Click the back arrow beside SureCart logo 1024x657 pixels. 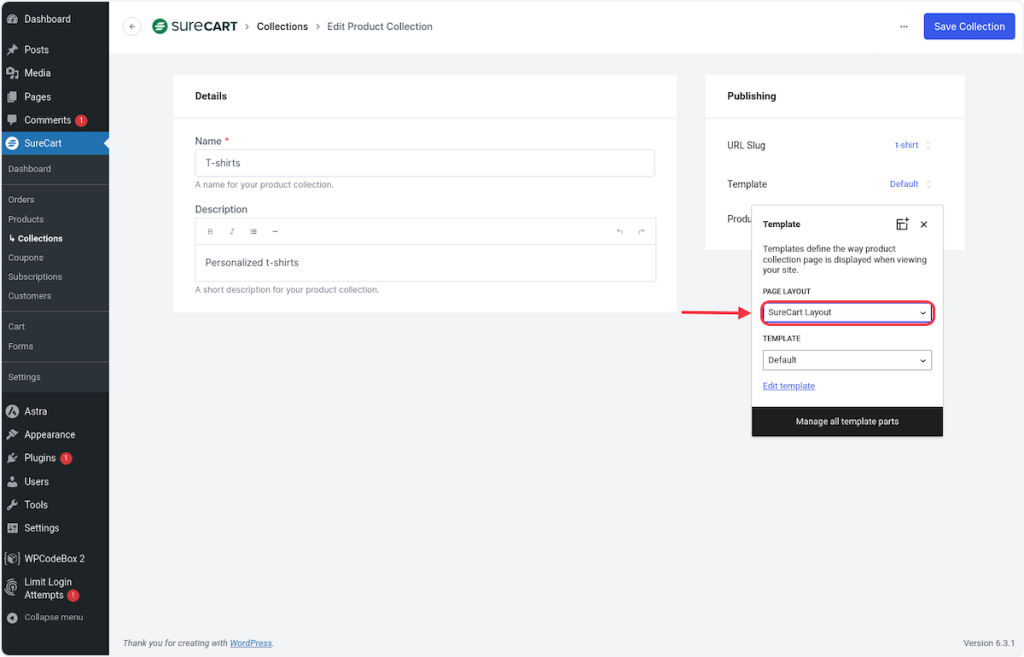132,27
